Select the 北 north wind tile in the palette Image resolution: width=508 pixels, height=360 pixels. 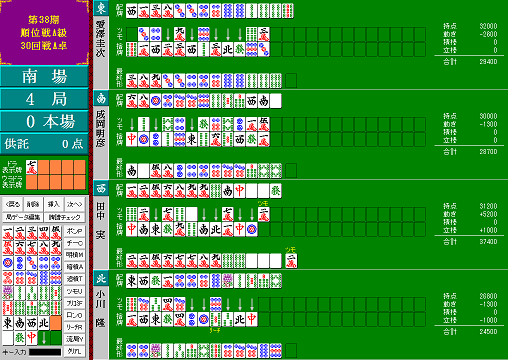44,323
